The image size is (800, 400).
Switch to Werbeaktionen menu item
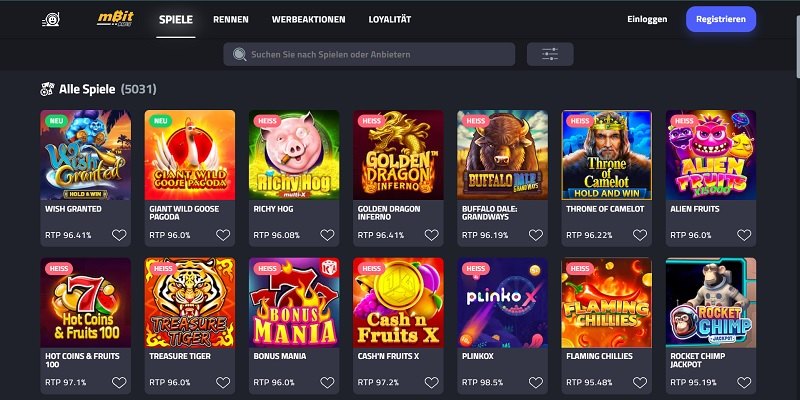pyautogui.click(x=308, y=19)
